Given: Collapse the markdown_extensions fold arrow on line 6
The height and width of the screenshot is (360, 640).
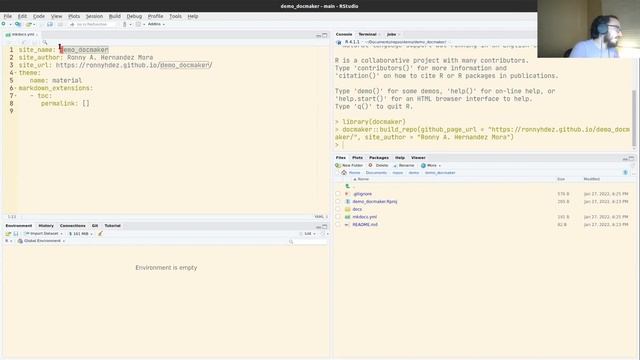Looking at the screenshot, I should pyautogui.click(x=16, y=88).
